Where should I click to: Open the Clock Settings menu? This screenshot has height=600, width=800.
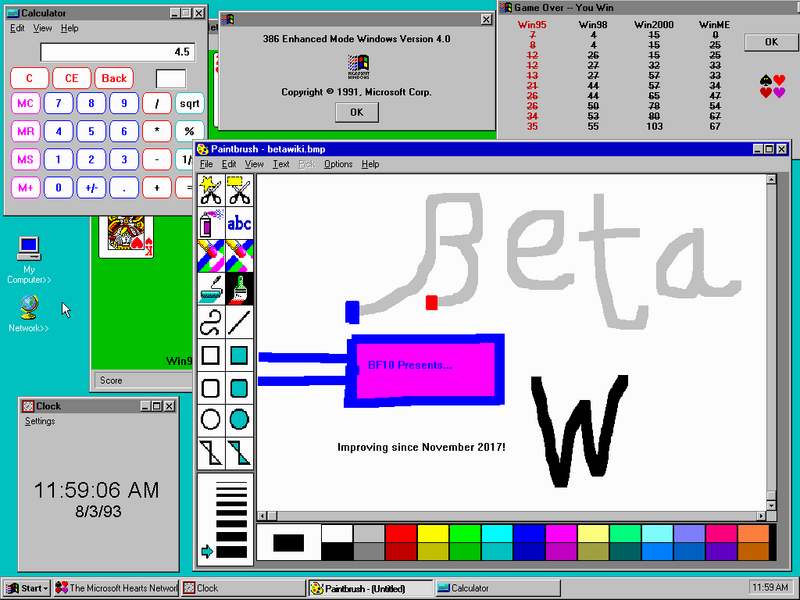coord(40,421)
